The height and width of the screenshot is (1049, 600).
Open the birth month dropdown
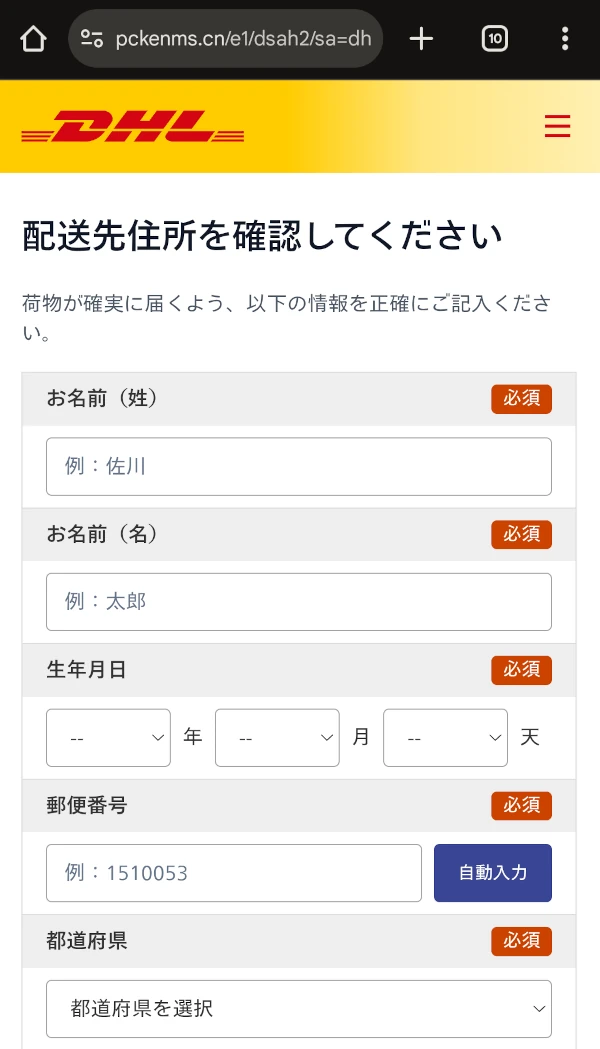(x=277, y=737)
